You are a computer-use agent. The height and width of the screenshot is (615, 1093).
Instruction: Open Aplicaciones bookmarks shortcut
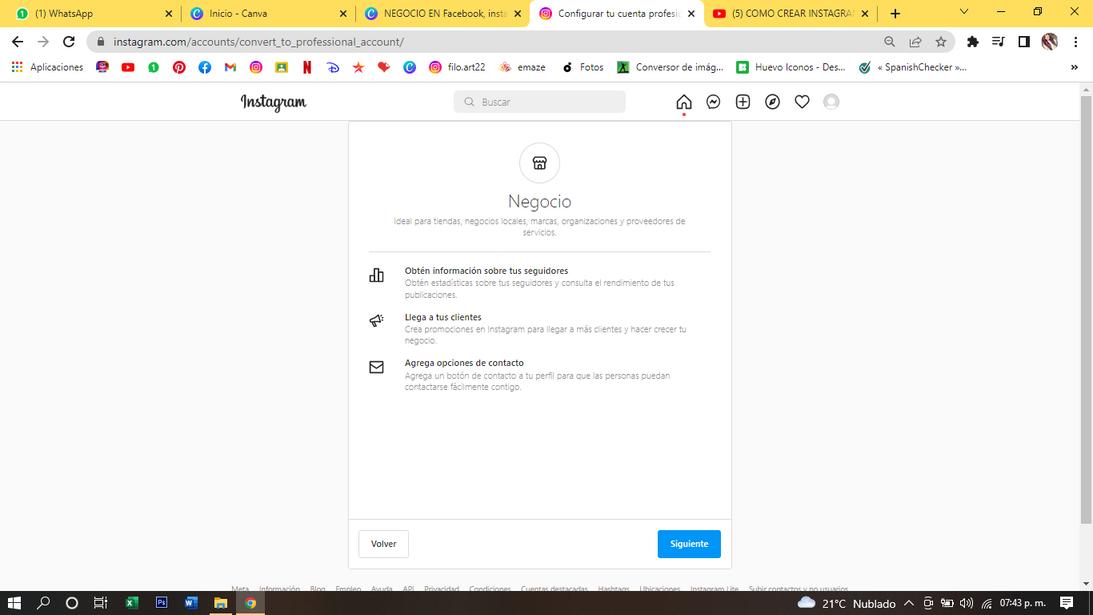47,68
